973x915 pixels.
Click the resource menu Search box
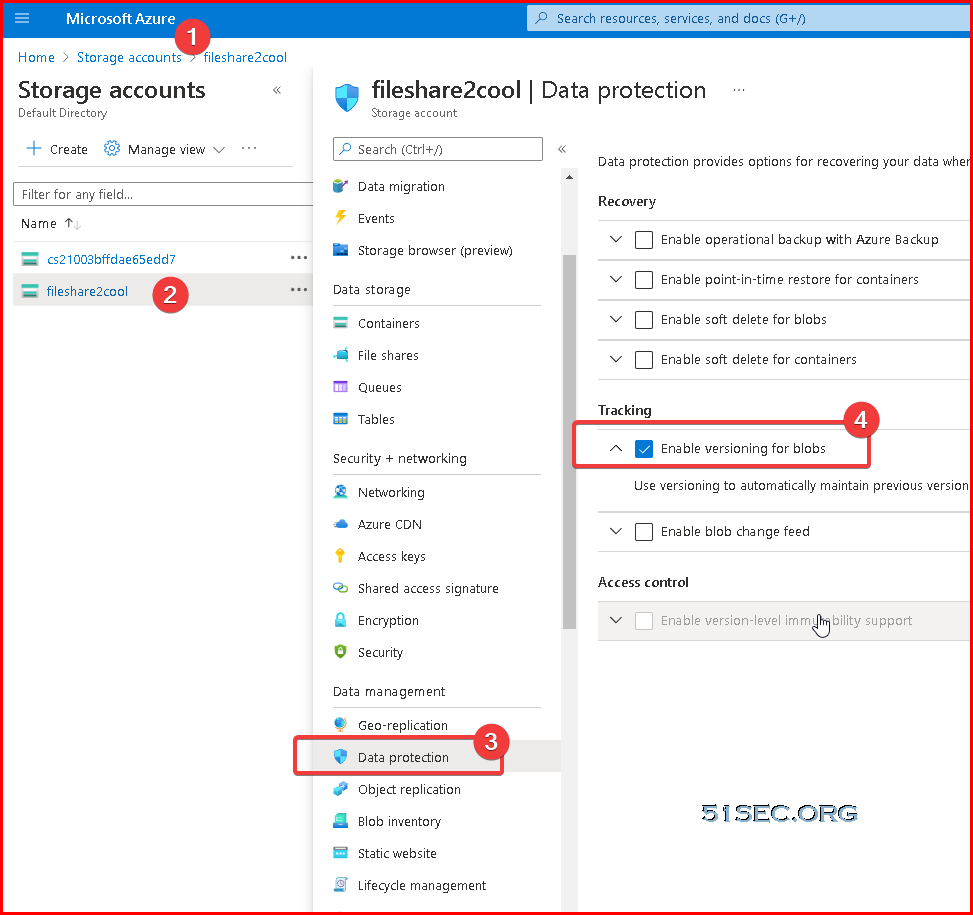tap(437, 149)
